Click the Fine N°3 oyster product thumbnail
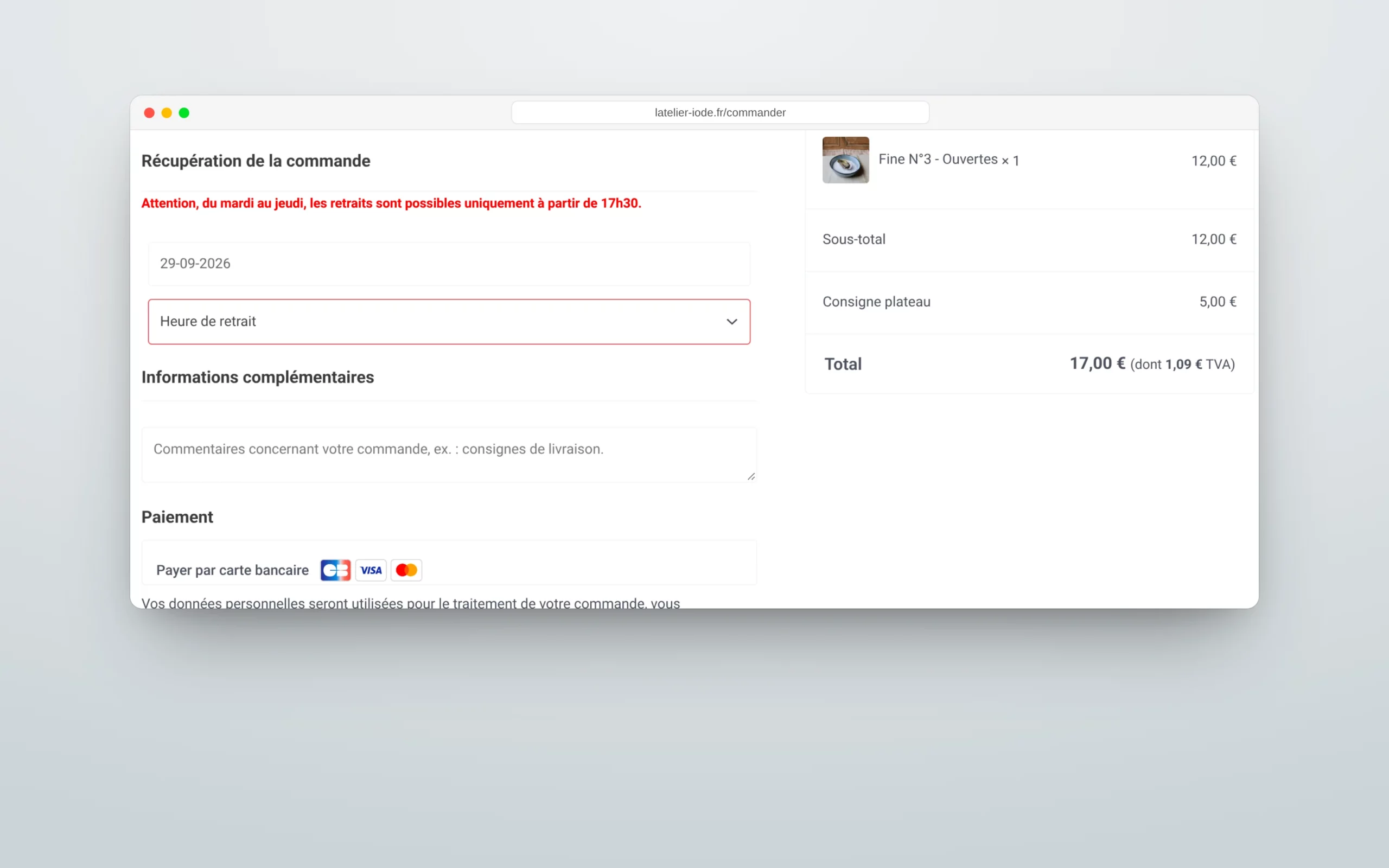 point(845,160)
